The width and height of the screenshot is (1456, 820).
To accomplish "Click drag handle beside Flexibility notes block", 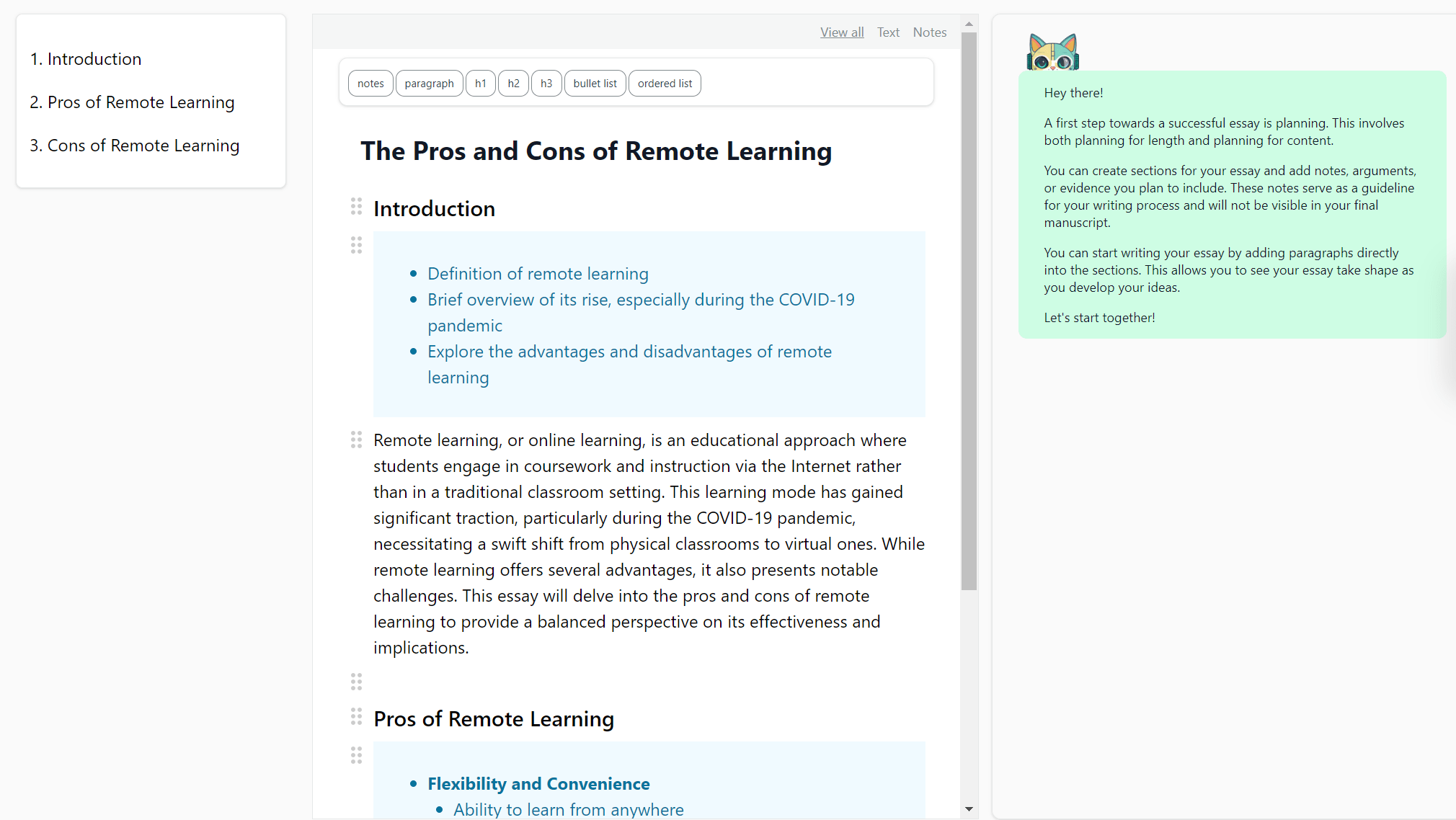I will [356, 755].
